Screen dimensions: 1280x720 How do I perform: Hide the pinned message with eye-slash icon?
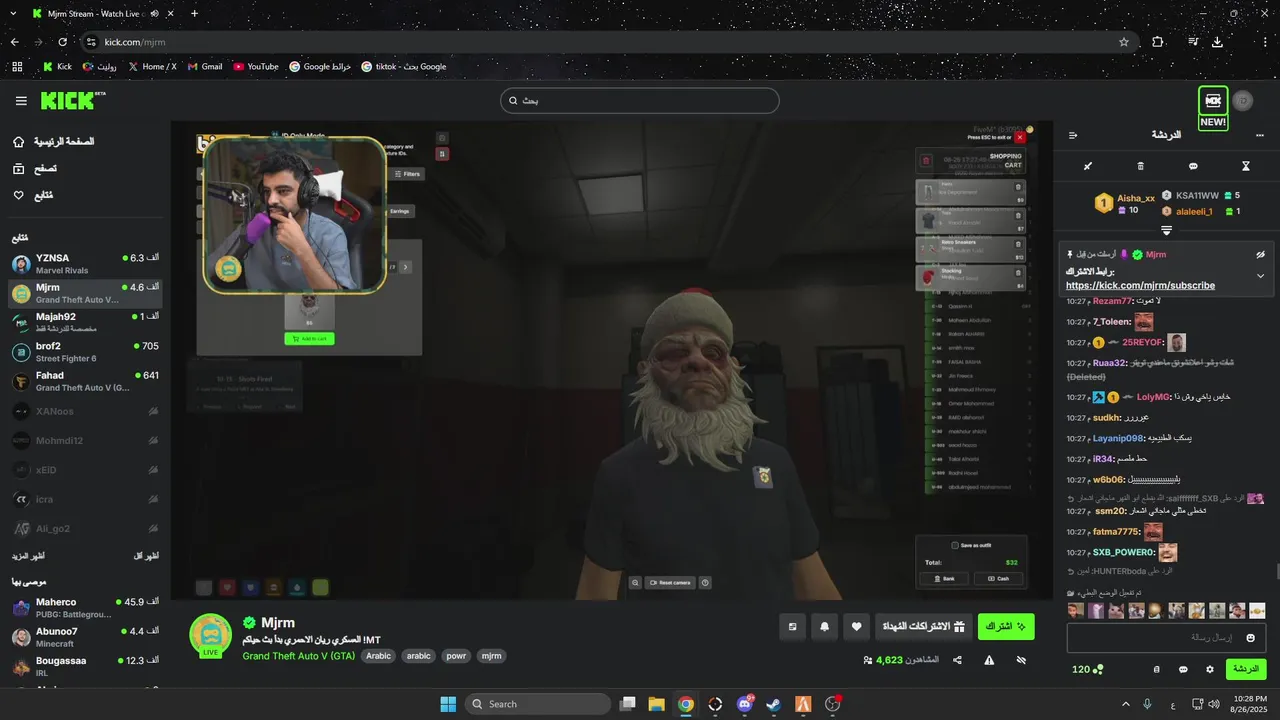tap(1260, 254)
